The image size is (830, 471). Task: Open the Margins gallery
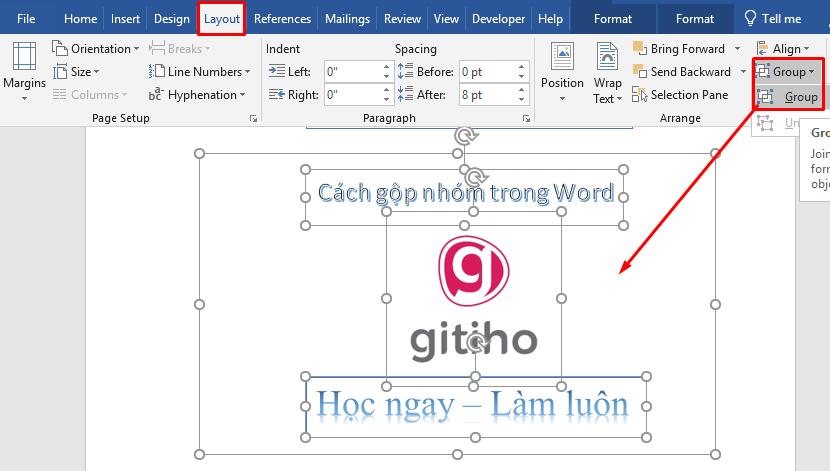[24, 71]
